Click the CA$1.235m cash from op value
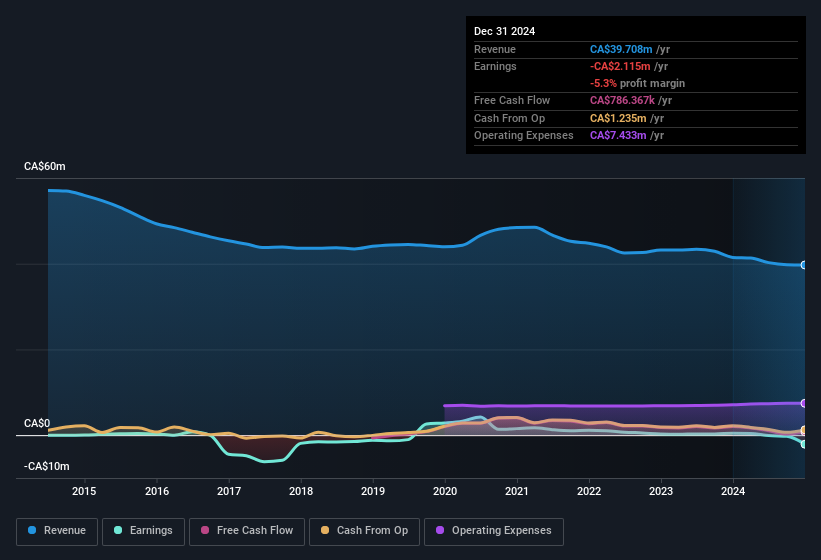821x560 pixels. tap(618, 118)
